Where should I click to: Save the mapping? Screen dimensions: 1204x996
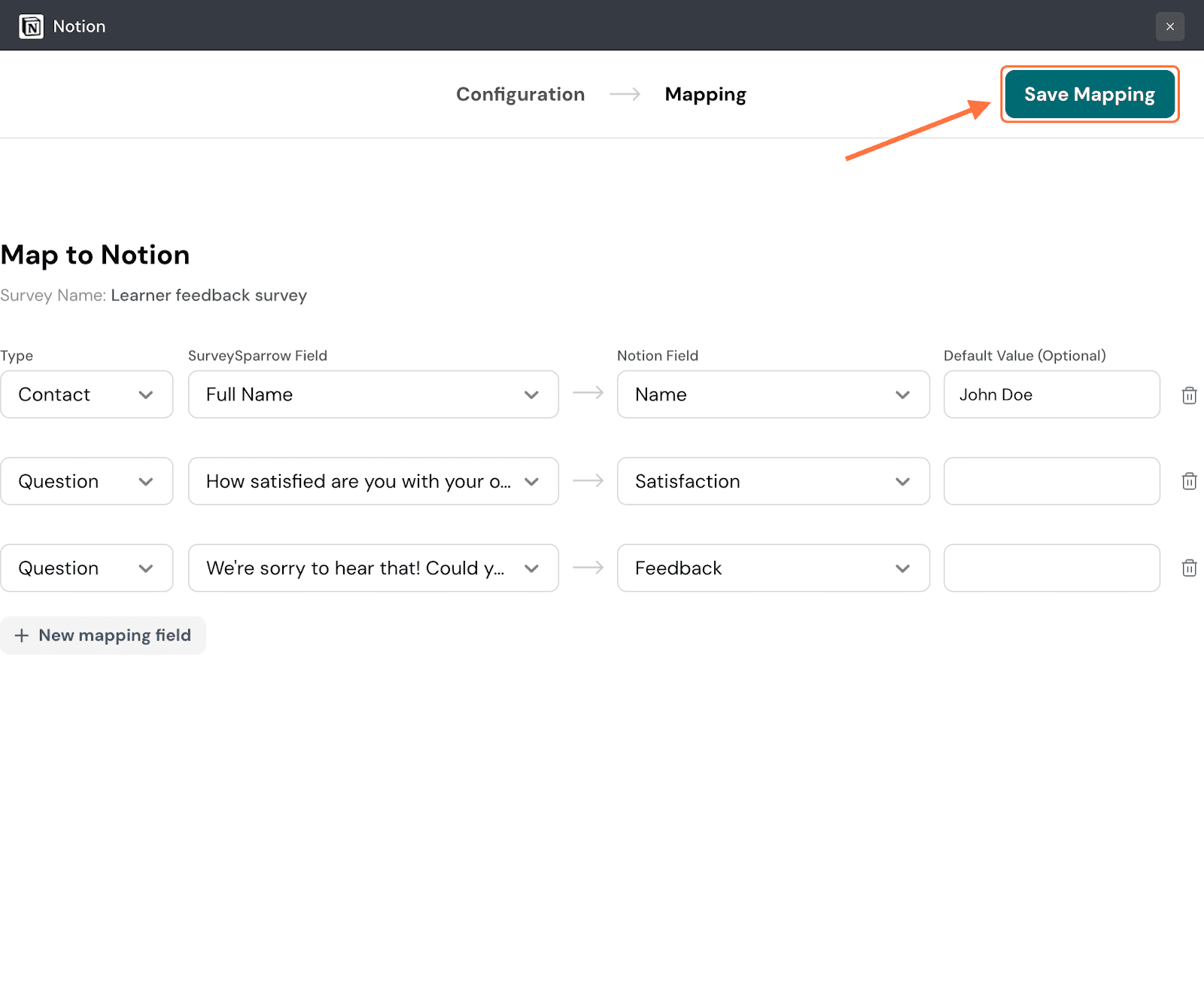click(x=1089, y=94)
